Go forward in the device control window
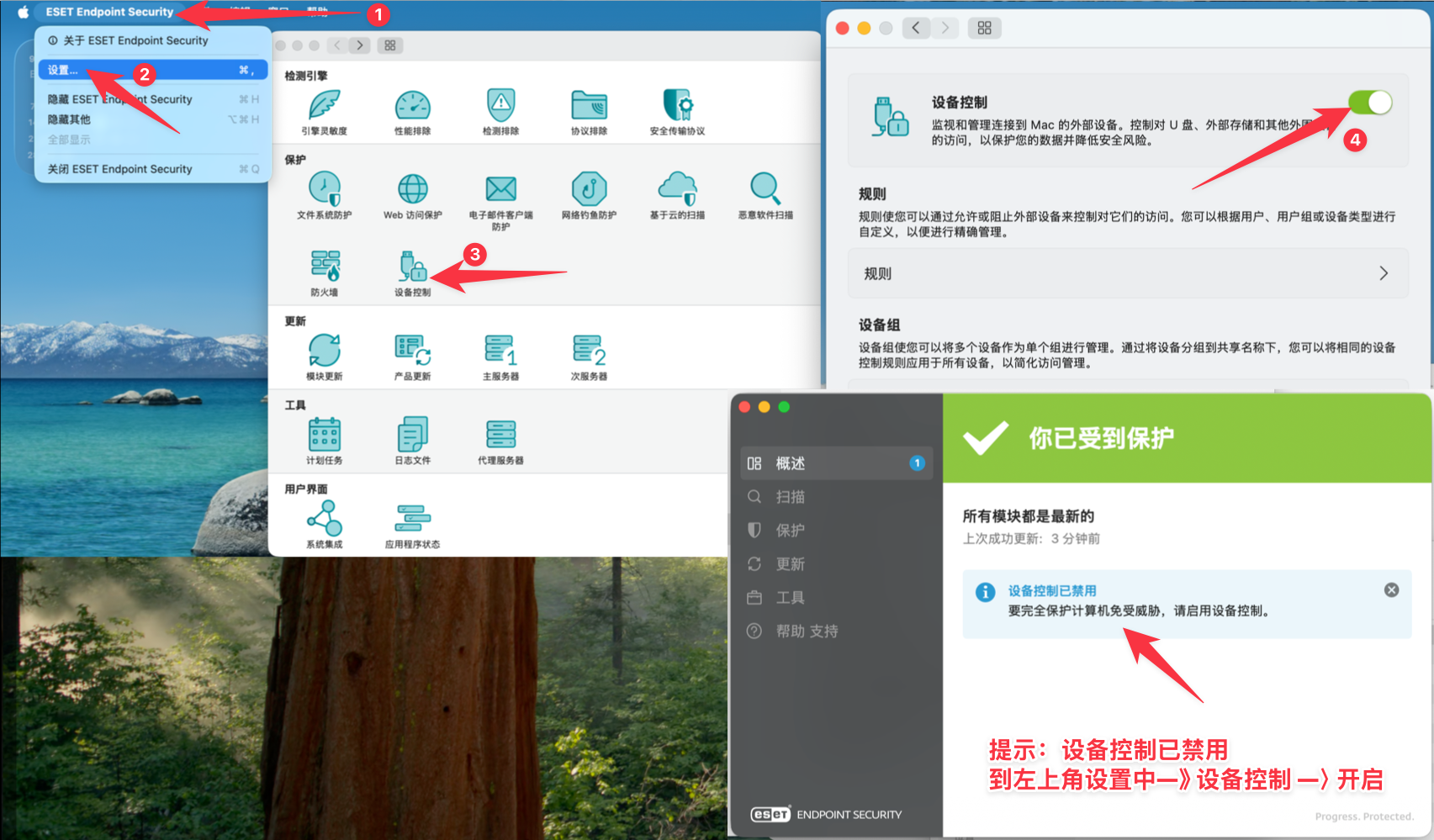This screenshot has height=840, width=1434. coord(945,28)
